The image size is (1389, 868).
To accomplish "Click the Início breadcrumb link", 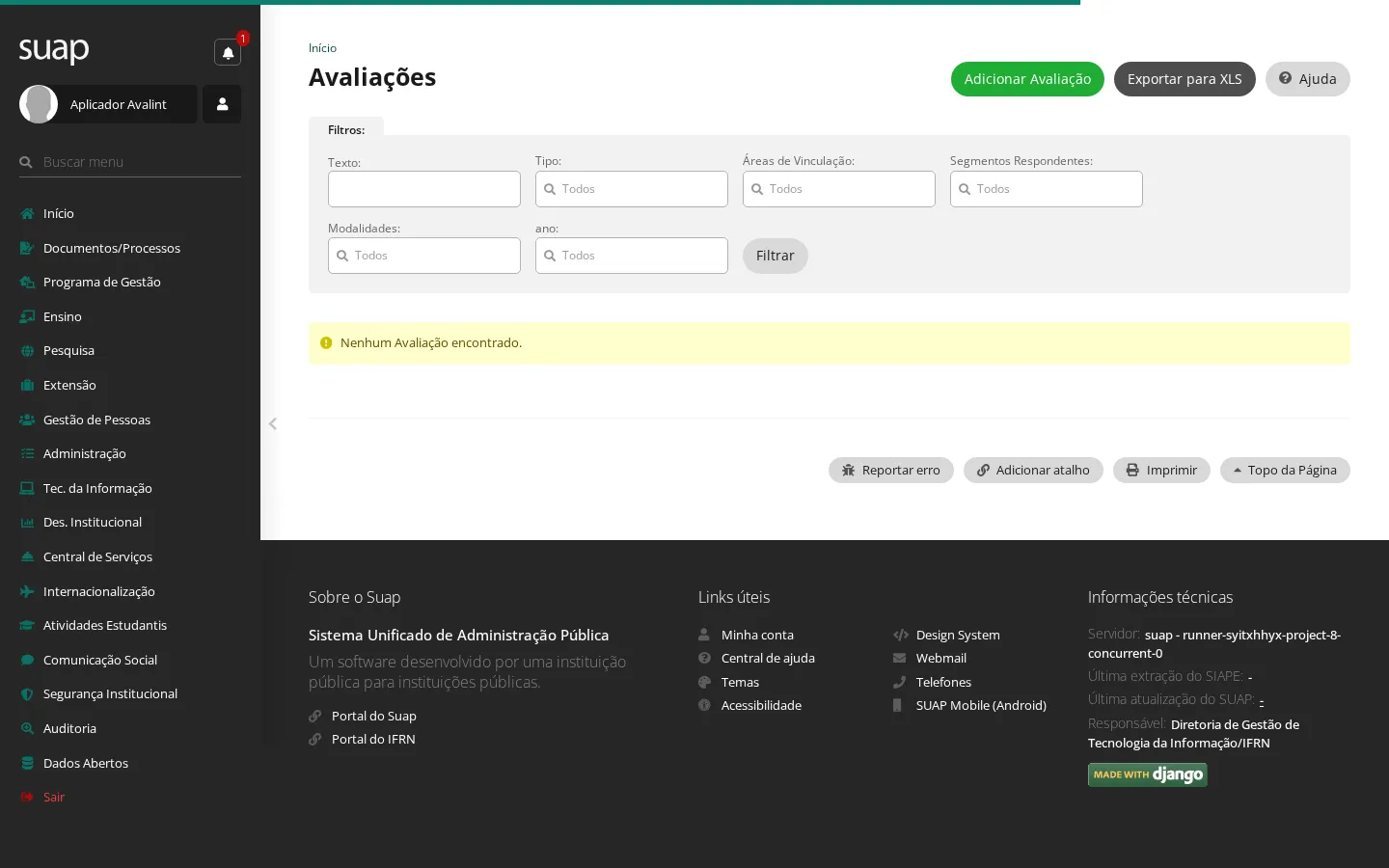I will click(x=322, y=48).
